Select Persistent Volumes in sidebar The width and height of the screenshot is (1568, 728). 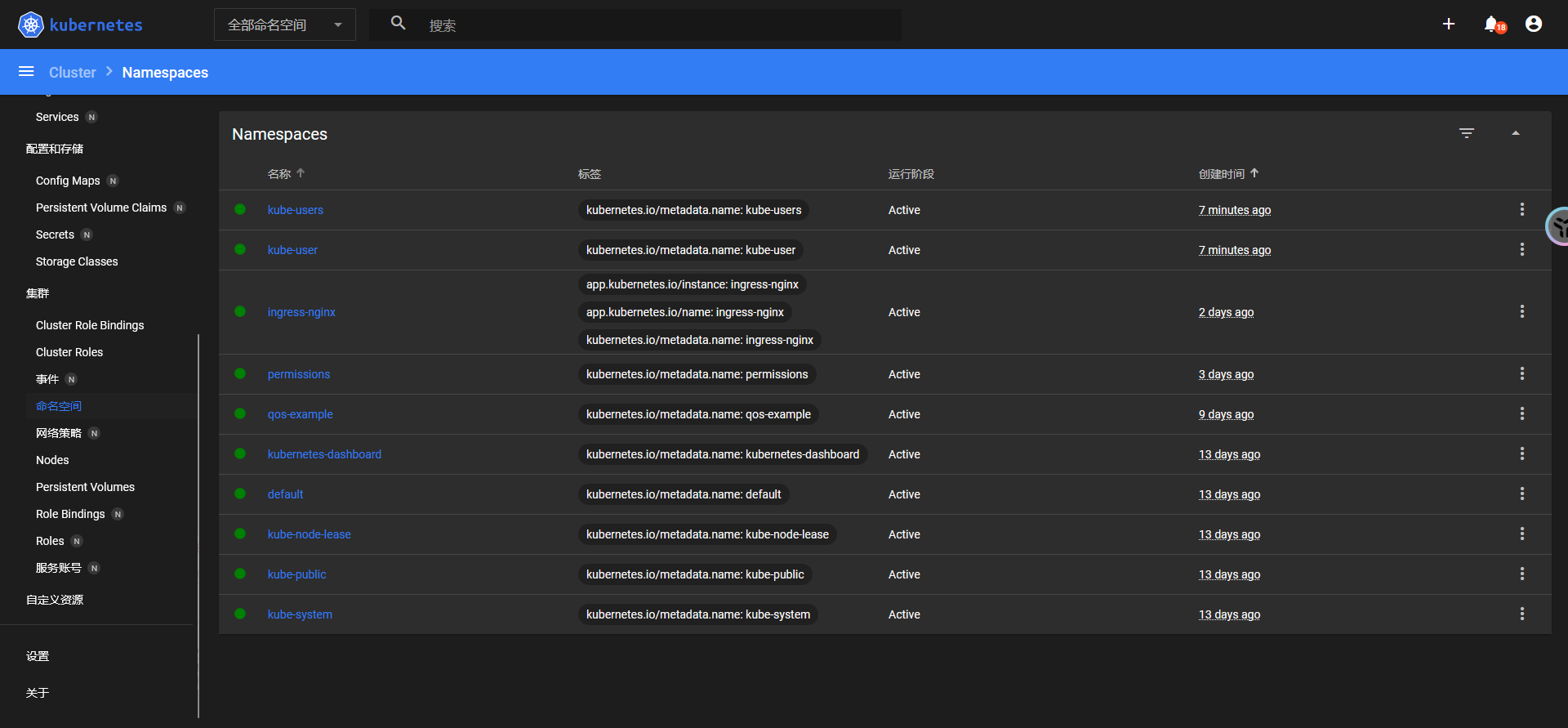click(85, 487)
